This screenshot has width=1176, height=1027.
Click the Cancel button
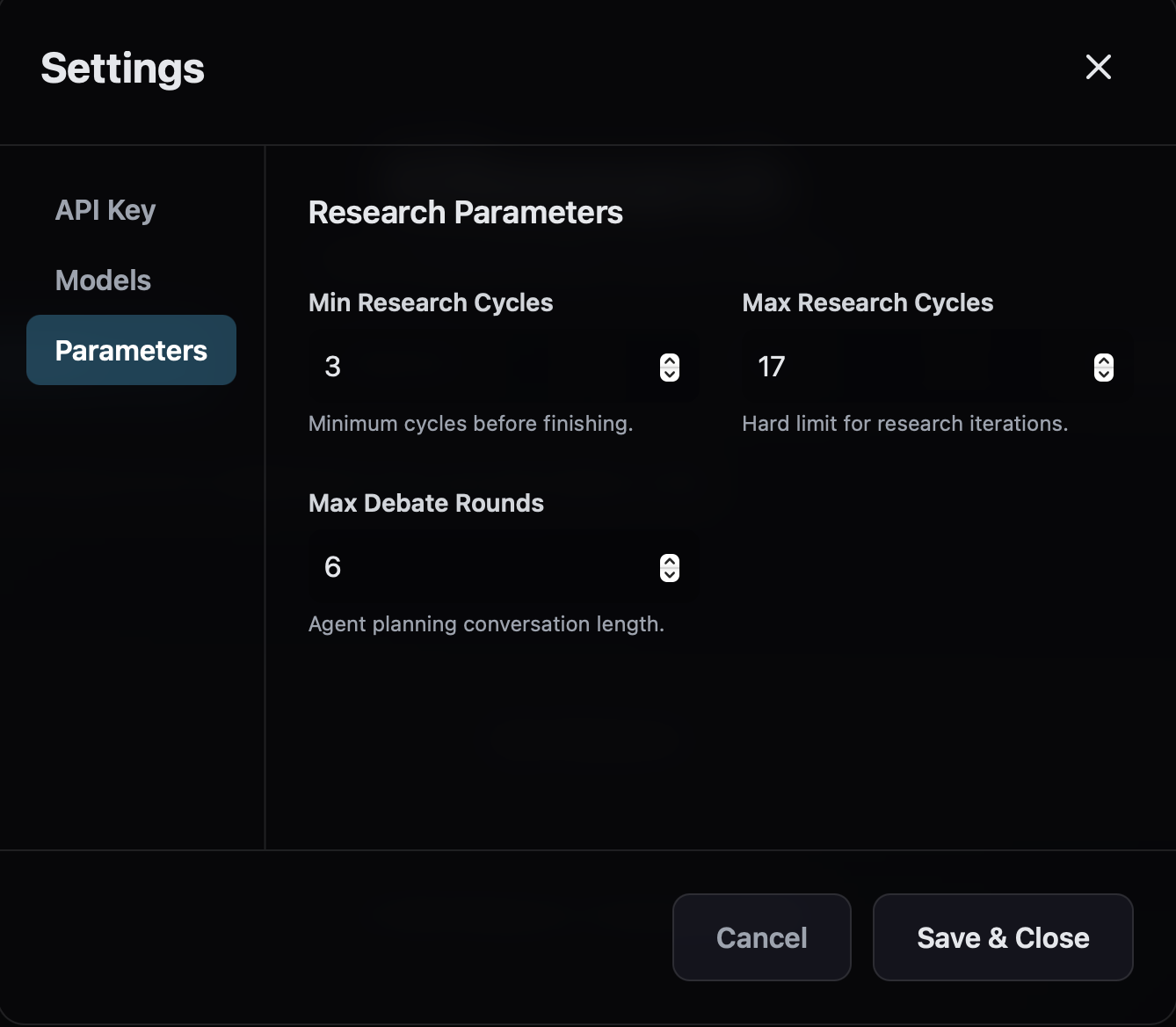(x=761, y=937)
